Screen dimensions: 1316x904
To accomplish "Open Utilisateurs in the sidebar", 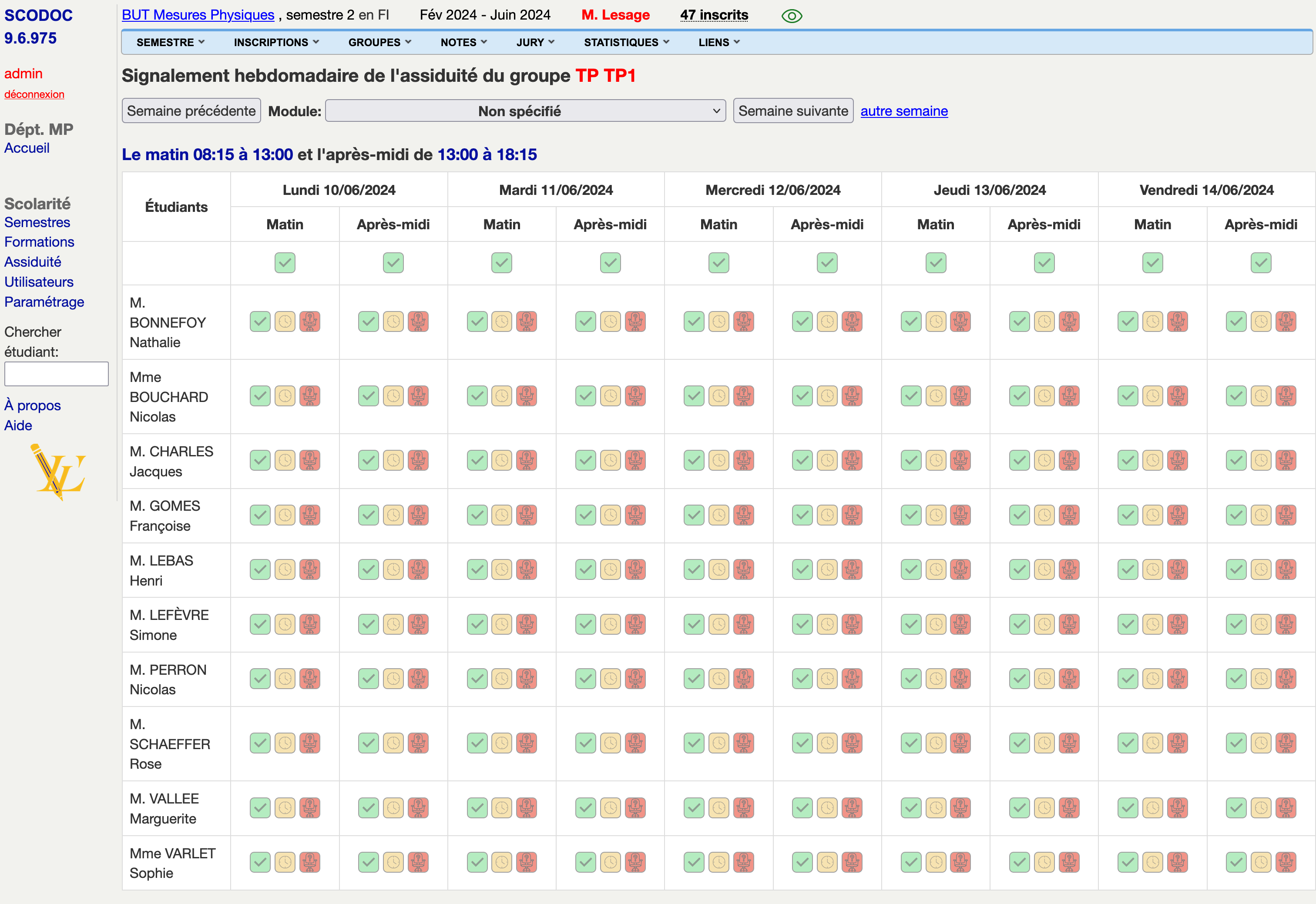I will (39, 281).
